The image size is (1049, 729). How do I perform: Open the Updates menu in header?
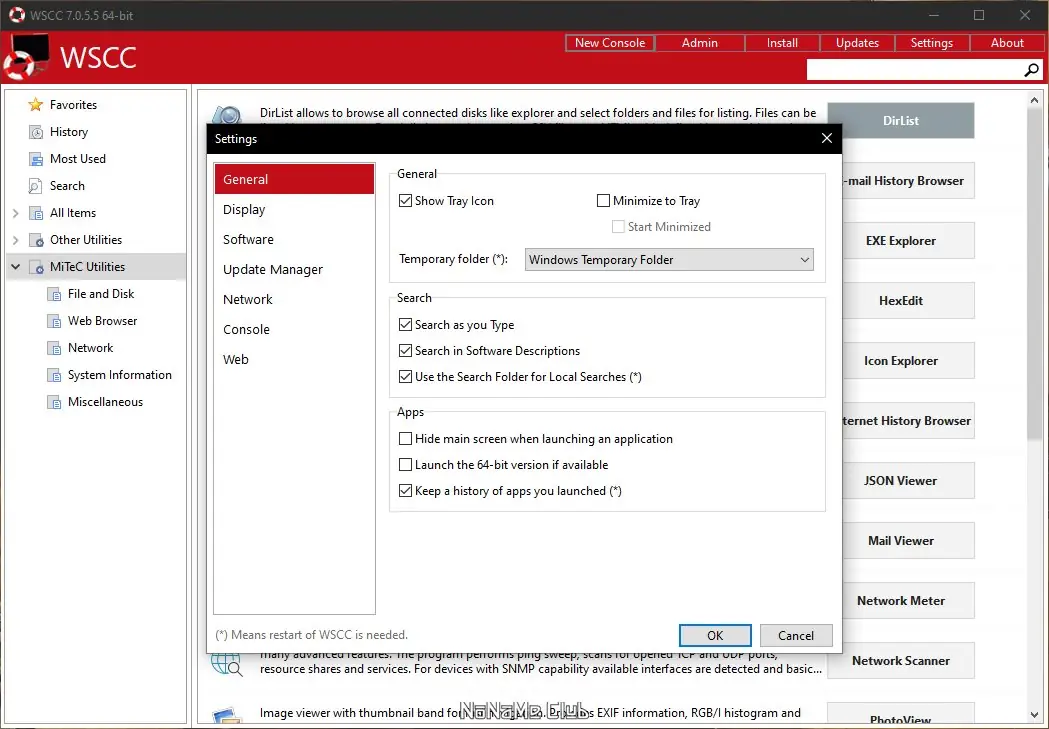(x=857, y=43)
